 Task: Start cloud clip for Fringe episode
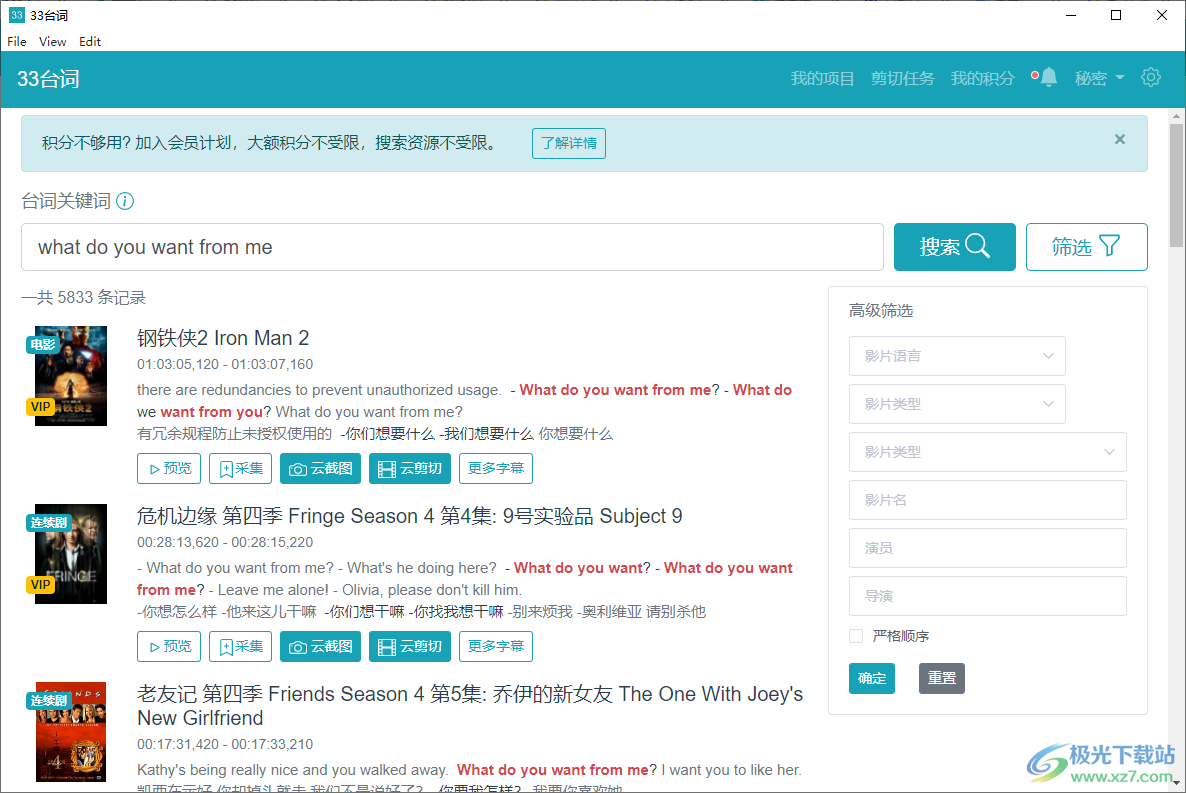pyautogui.click(x=410, y=646)
